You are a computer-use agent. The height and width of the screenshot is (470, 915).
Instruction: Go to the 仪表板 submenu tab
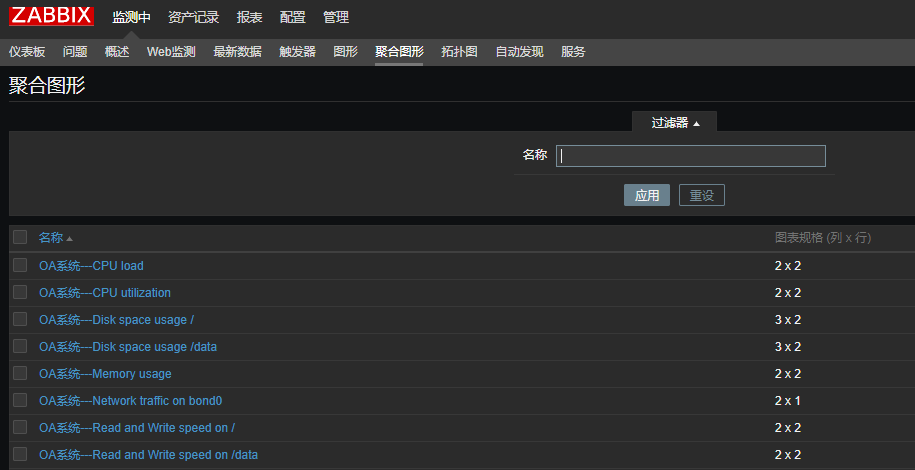(27, 52)
